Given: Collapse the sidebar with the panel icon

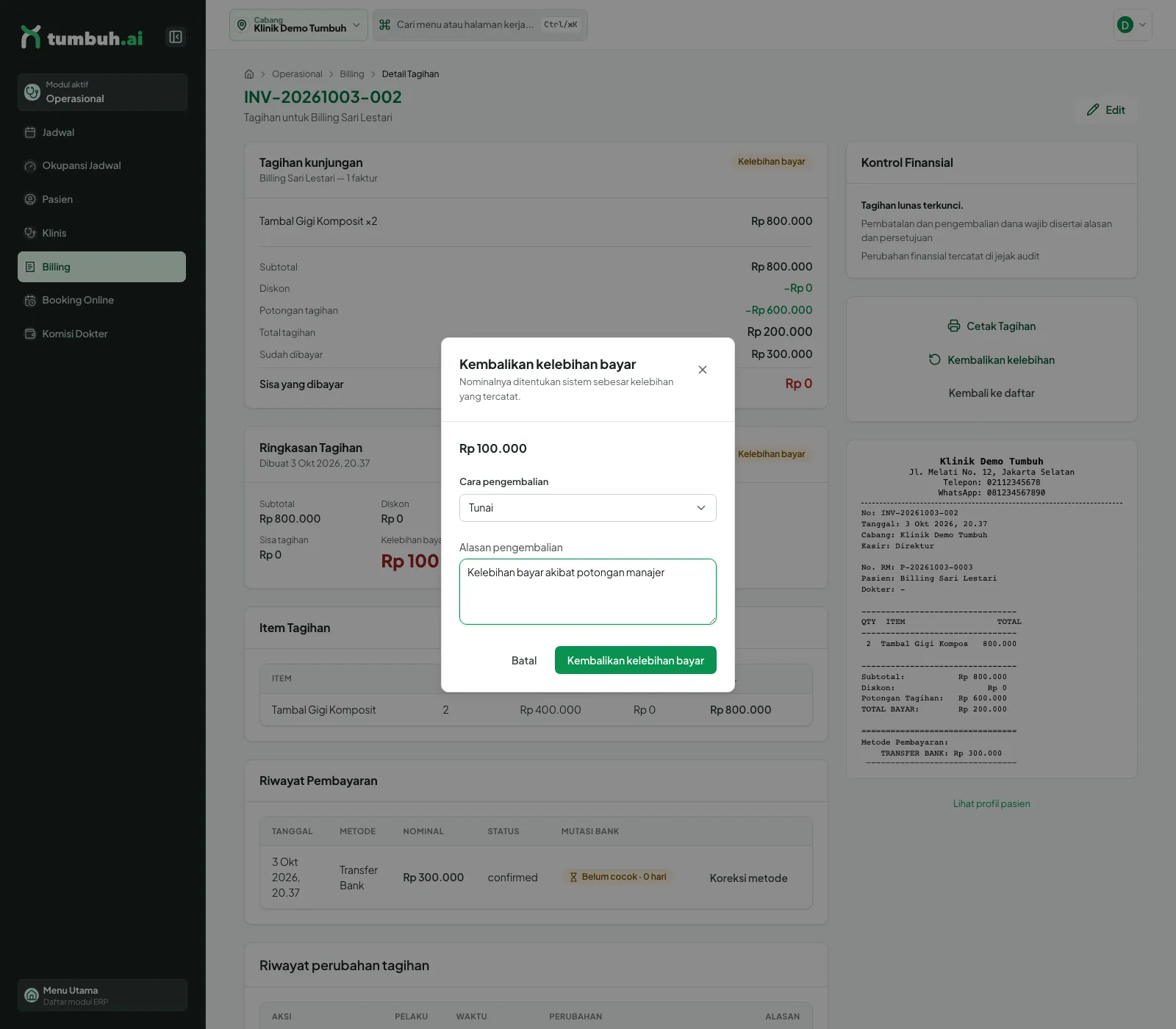Looking at the screenshot, I should 176,37.
